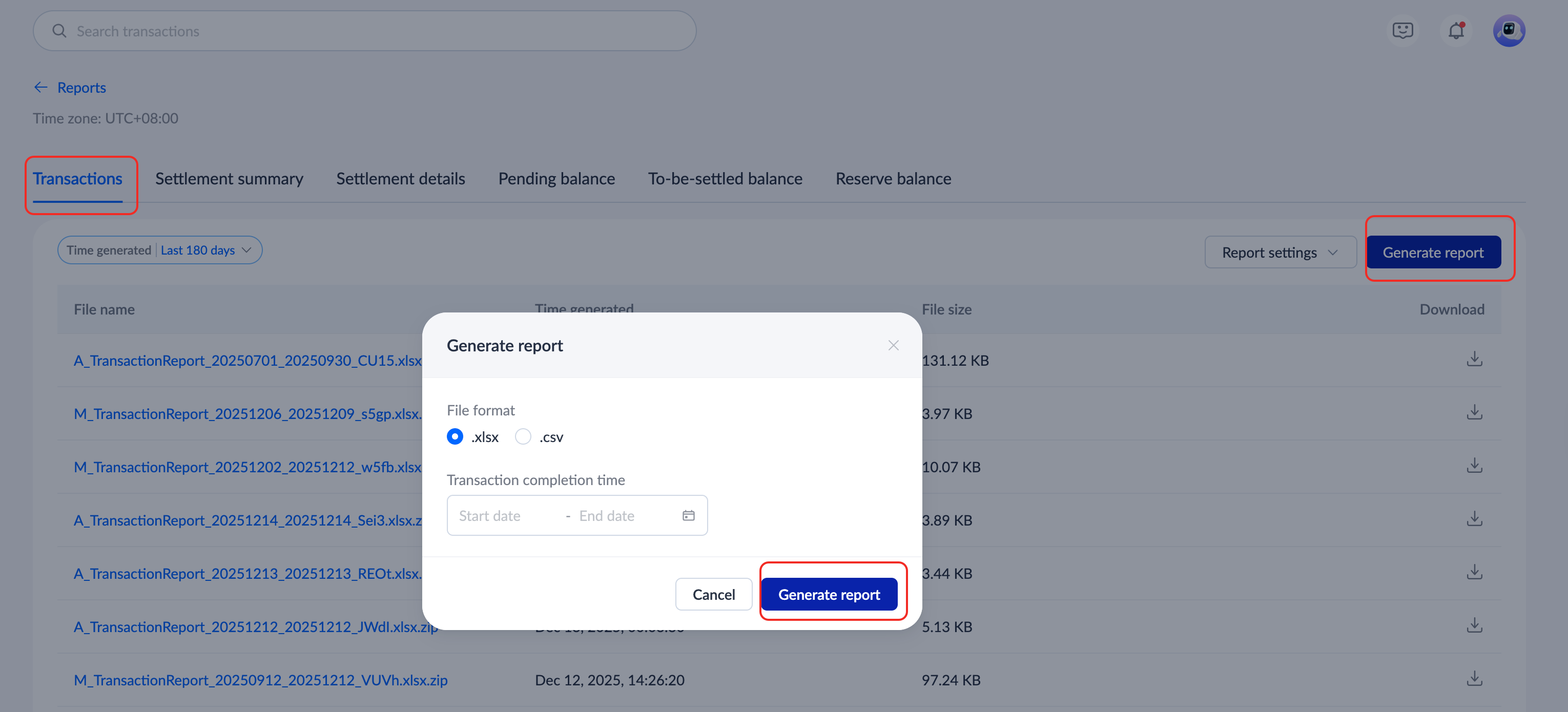1568x712 pixels.
Task: Open the notifications bell
Action: 1456,30
